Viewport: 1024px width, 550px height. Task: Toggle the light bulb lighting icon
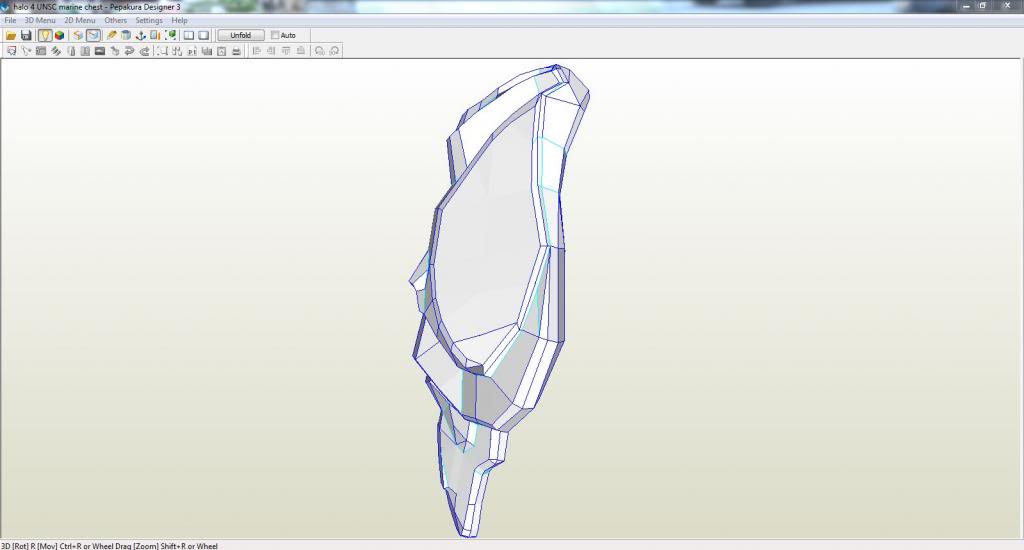[44, 35]
